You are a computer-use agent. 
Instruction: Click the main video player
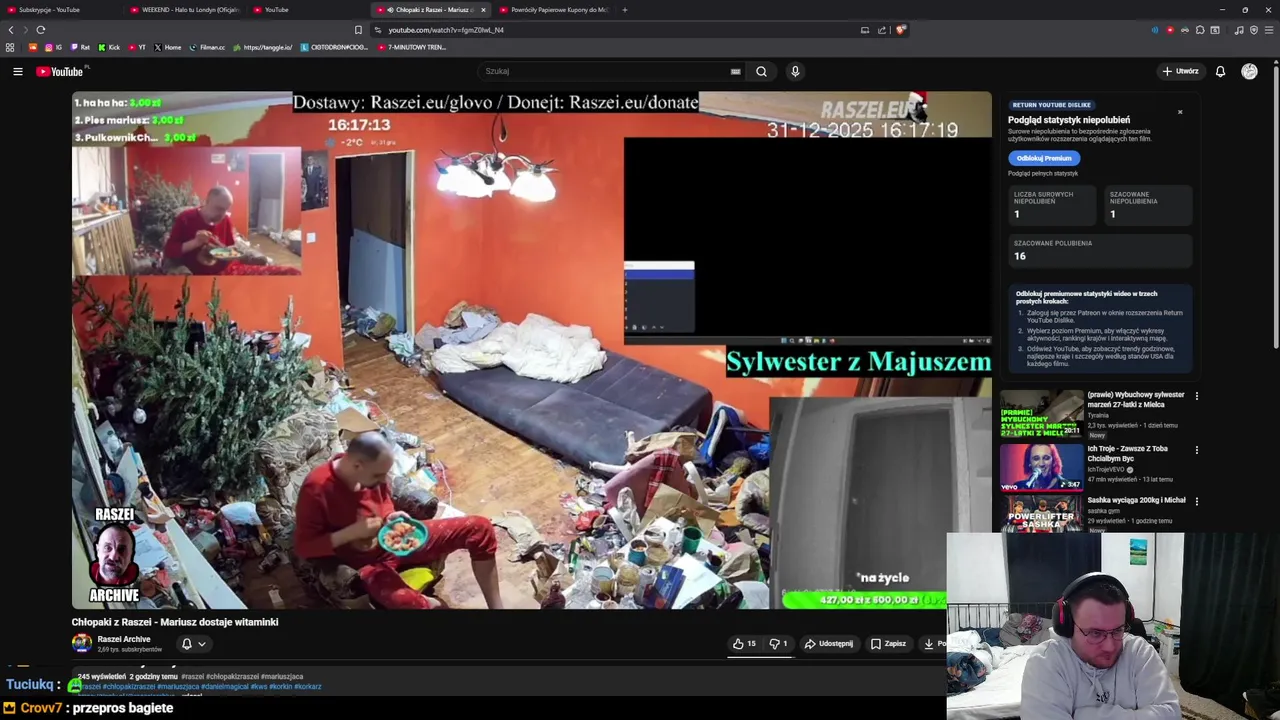531,350
